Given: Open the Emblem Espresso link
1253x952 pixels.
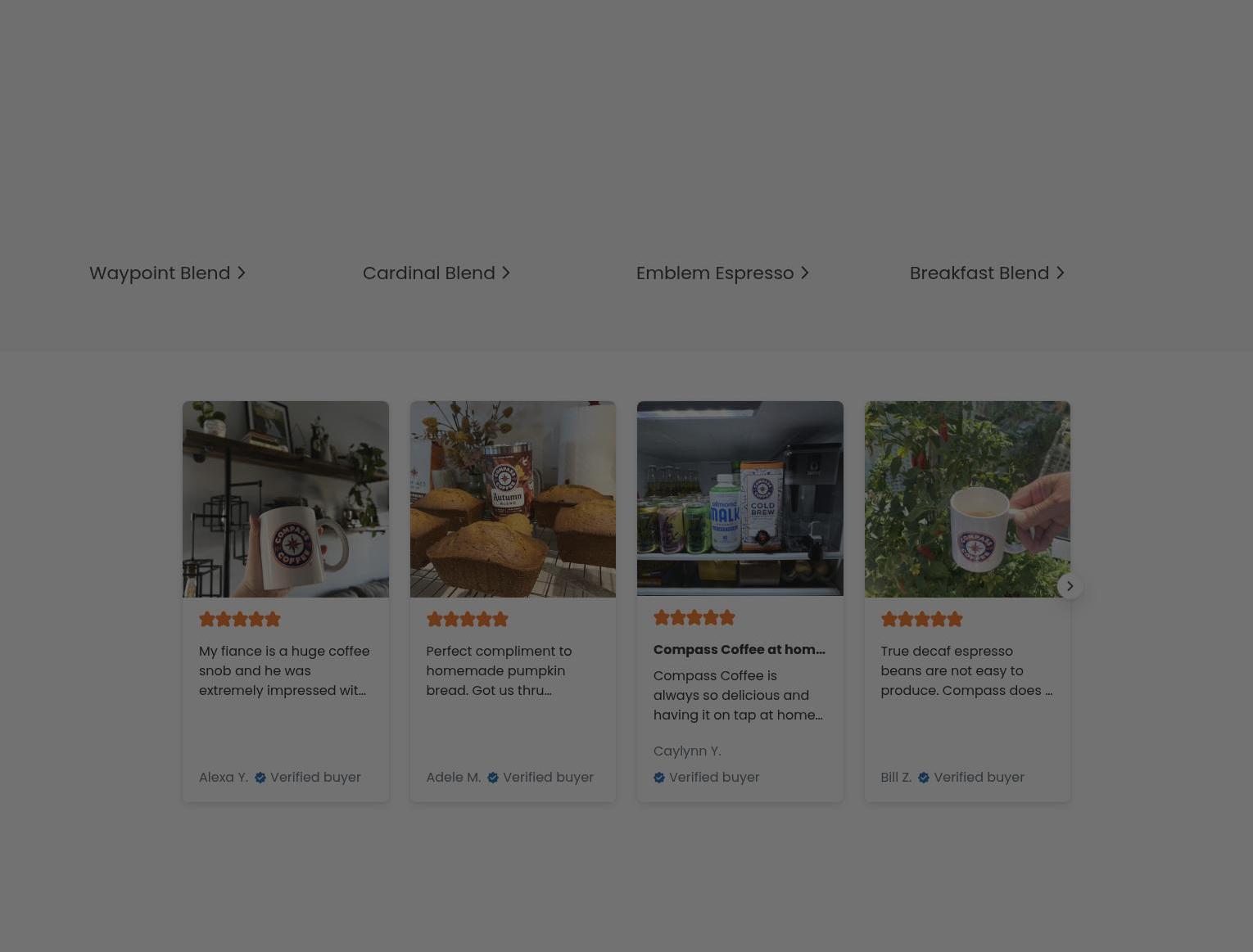Looking at the screenshot, I should pos(722,273).
